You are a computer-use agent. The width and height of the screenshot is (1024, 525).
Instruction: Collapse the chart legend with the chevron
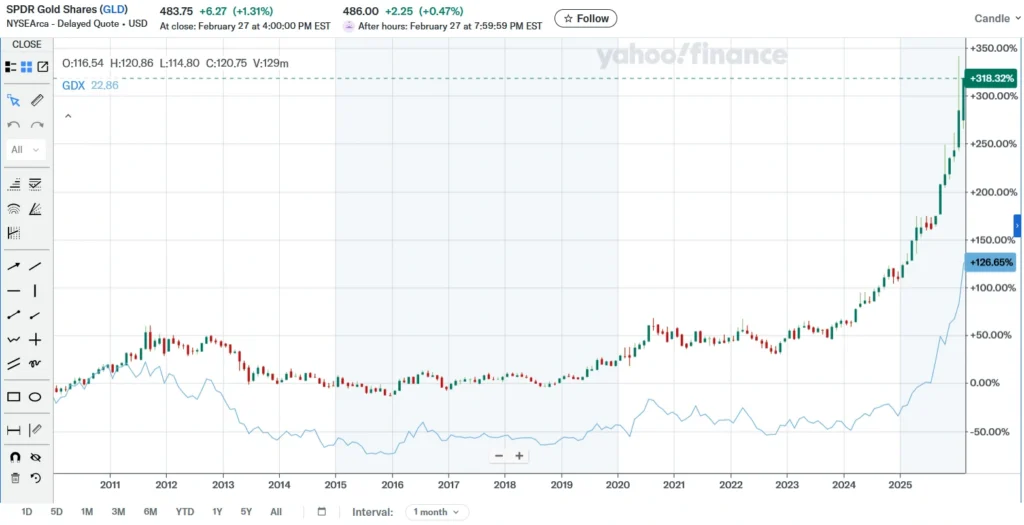coord(67,116)
